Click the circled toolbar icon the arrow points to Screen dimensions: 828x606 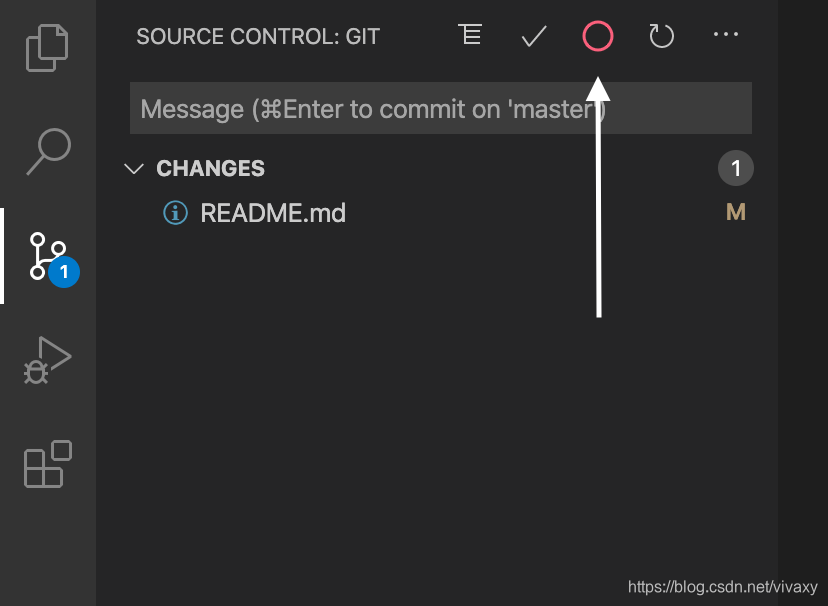[x=597, y=36]
